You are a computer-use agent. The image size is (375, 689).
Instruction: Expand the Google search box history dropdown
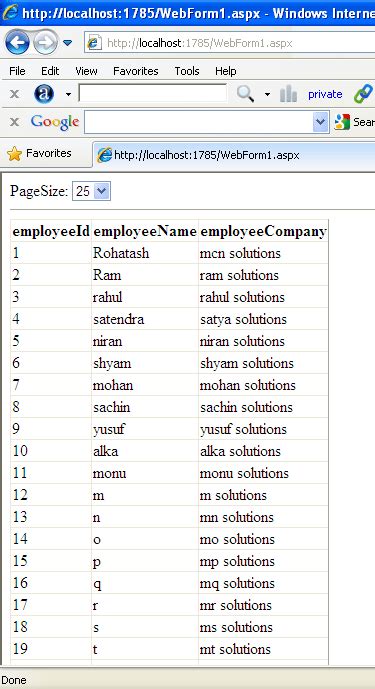coord(321,122)
